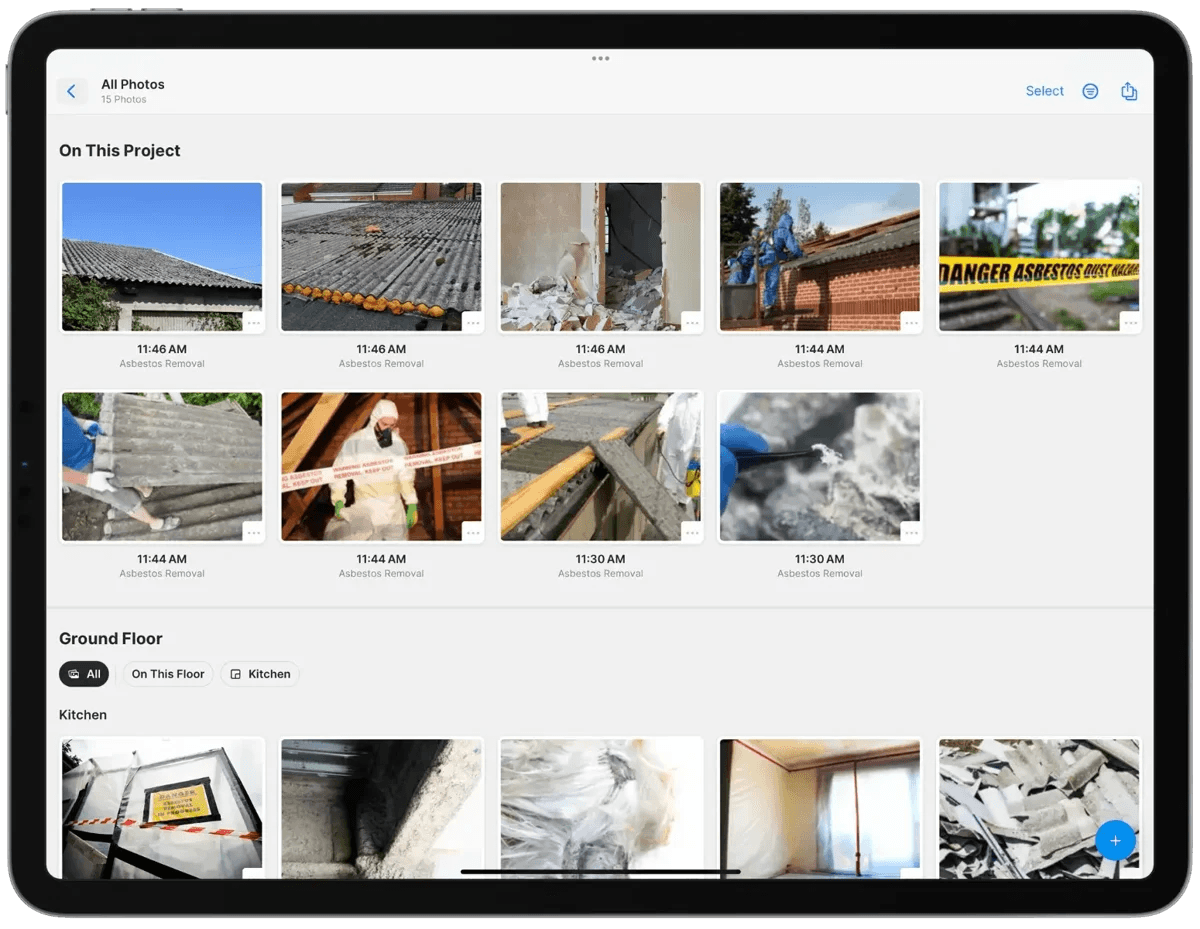
Task: Click 11:46 AM under the blue sky roof photo
Action: point(162,349)
